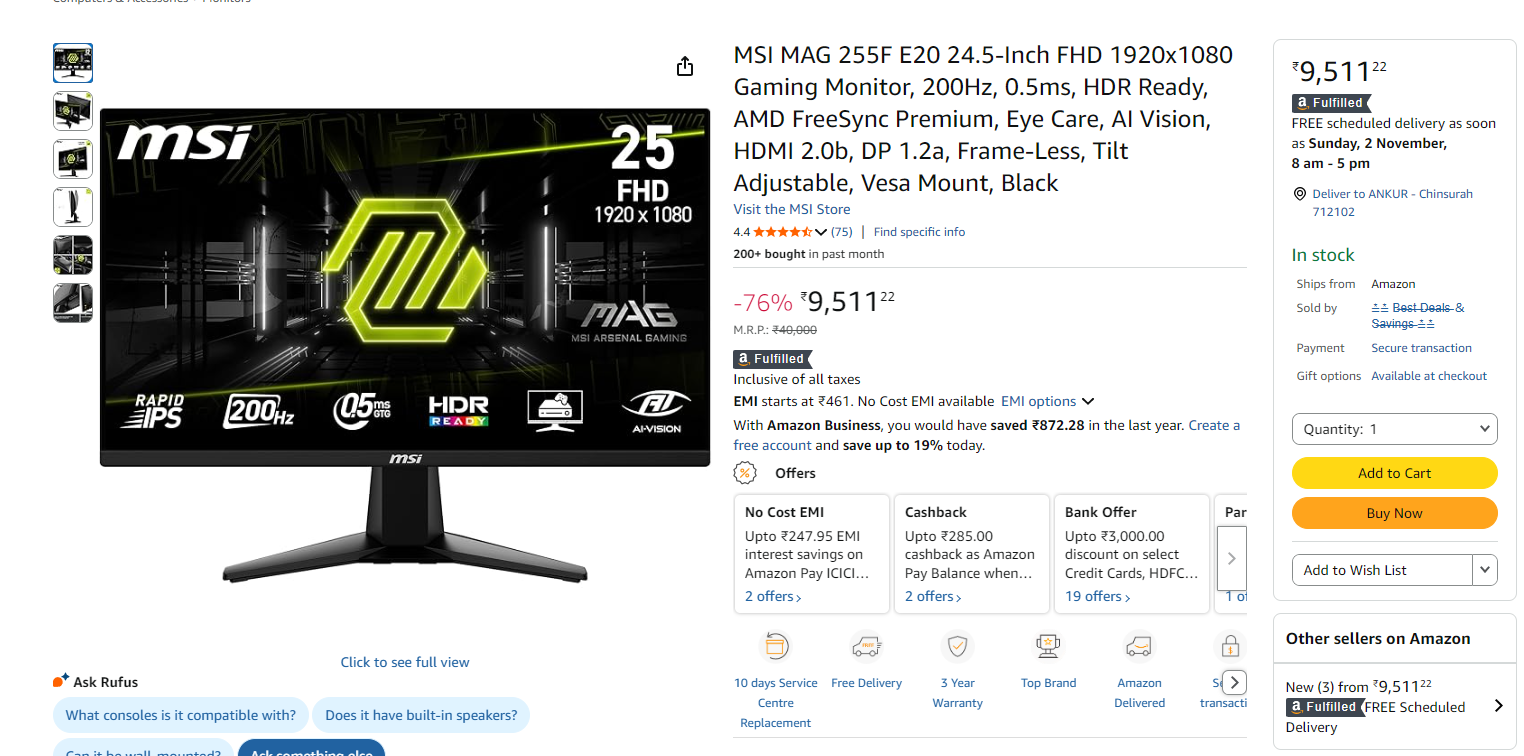Open the Quantity dropdown
The image size is (1524, 756).
[1395, 429]
